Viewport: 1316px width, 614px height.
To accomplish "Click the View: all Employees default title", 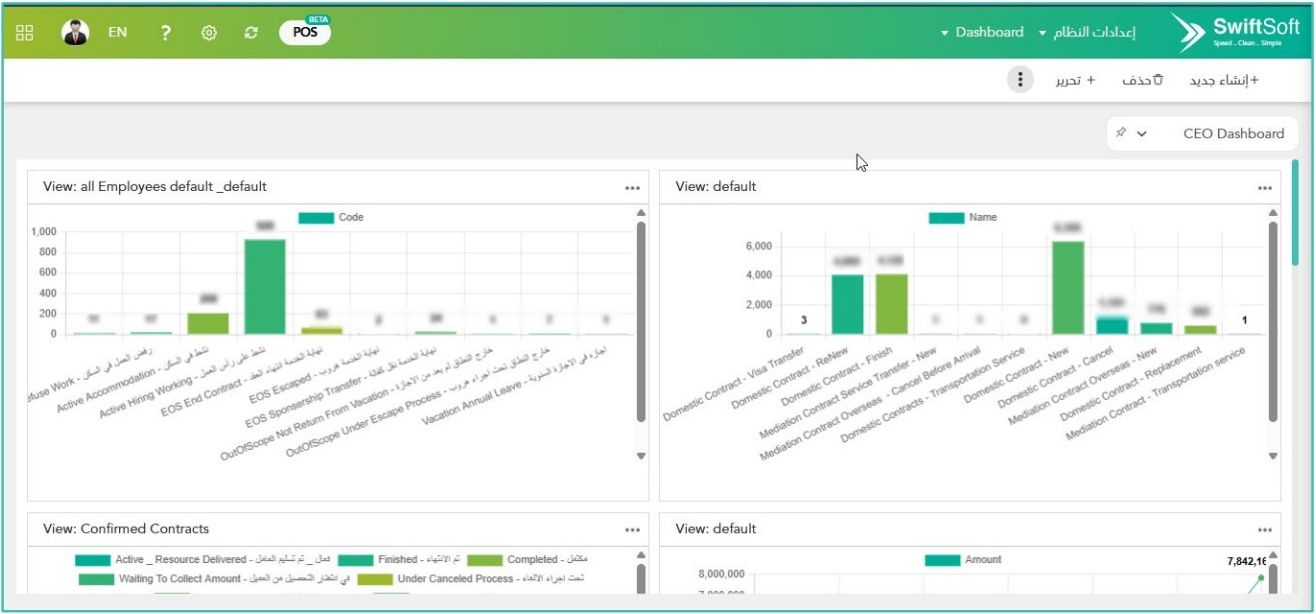I will pos(155,186).
